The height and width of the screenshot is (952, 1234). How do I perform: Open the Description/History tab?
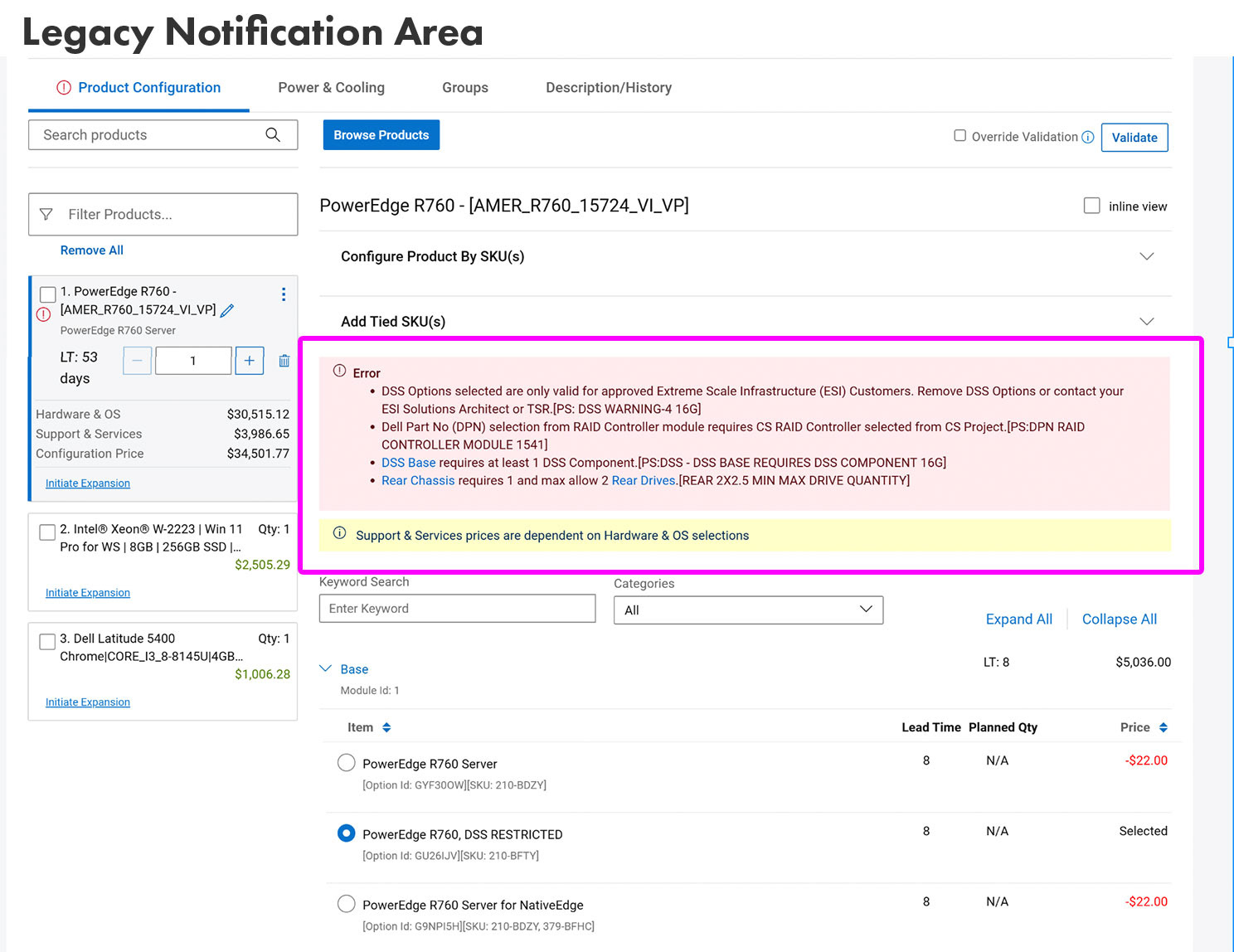(609, 87)
